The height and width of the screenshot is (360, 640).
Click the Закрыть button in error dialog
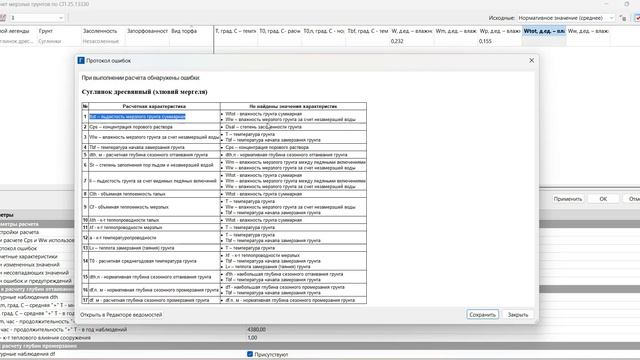[518, 315]
